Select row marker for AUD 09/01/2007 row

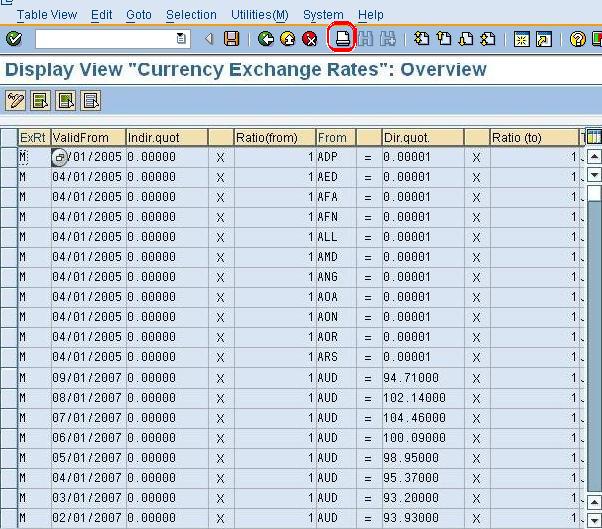click(x=9, y=378)
